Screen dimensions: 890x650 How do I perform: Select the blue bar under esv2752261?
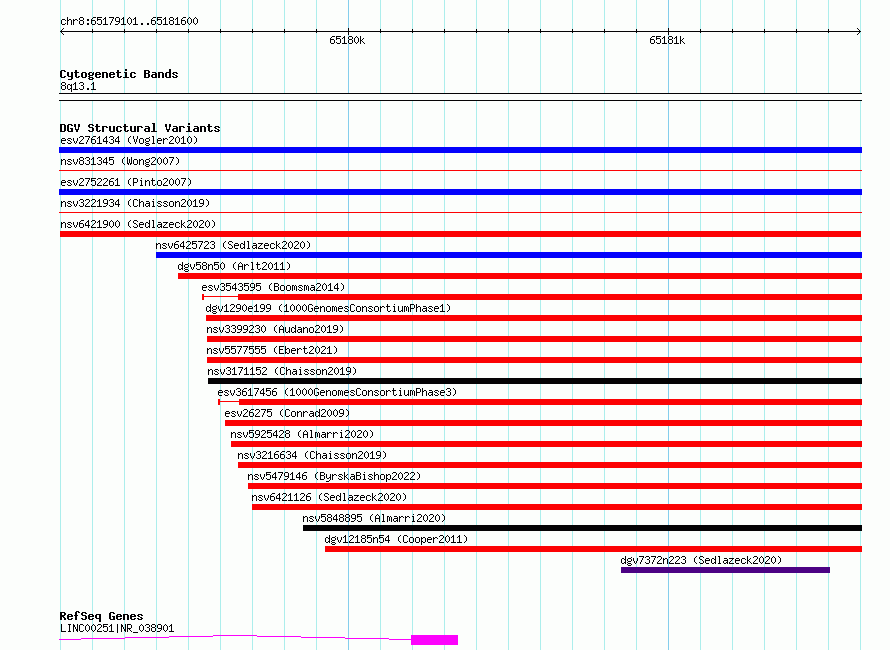pyautogui.click(x=460, y=192)
